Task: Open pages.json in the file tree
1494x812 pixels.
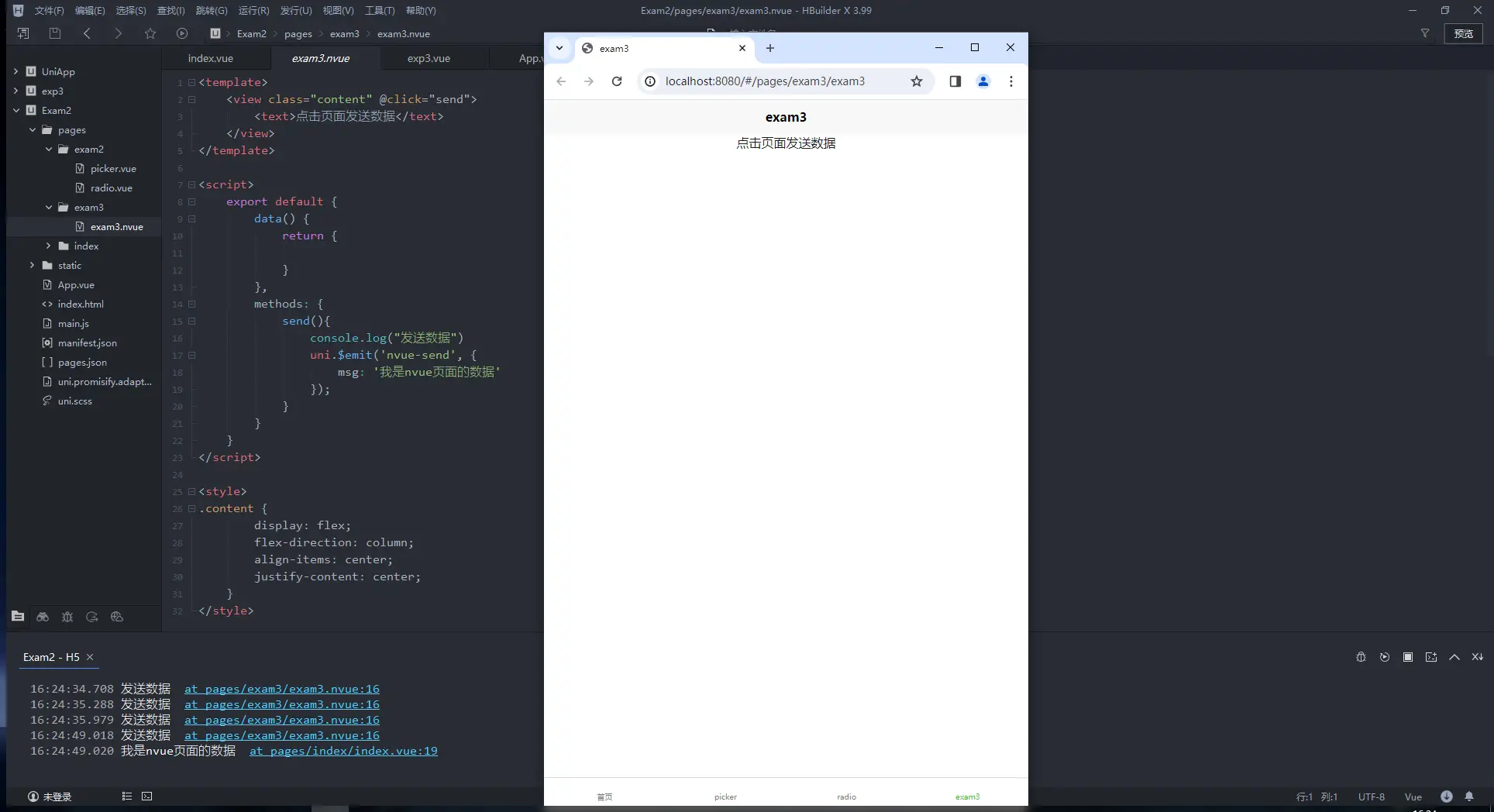Action: (x=82, y=362)
